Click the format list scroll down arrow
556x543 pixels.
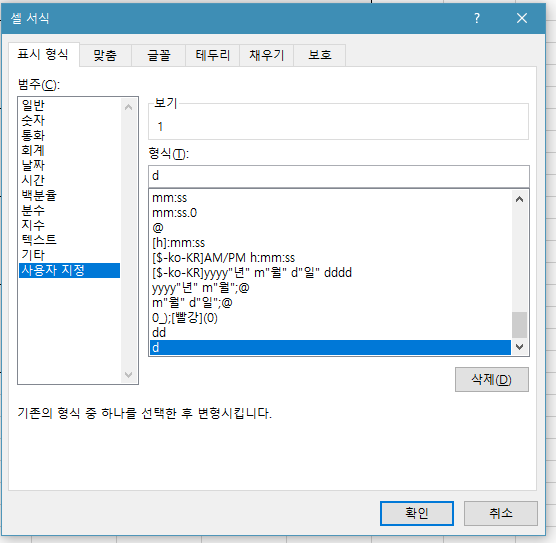coord(519,347)
